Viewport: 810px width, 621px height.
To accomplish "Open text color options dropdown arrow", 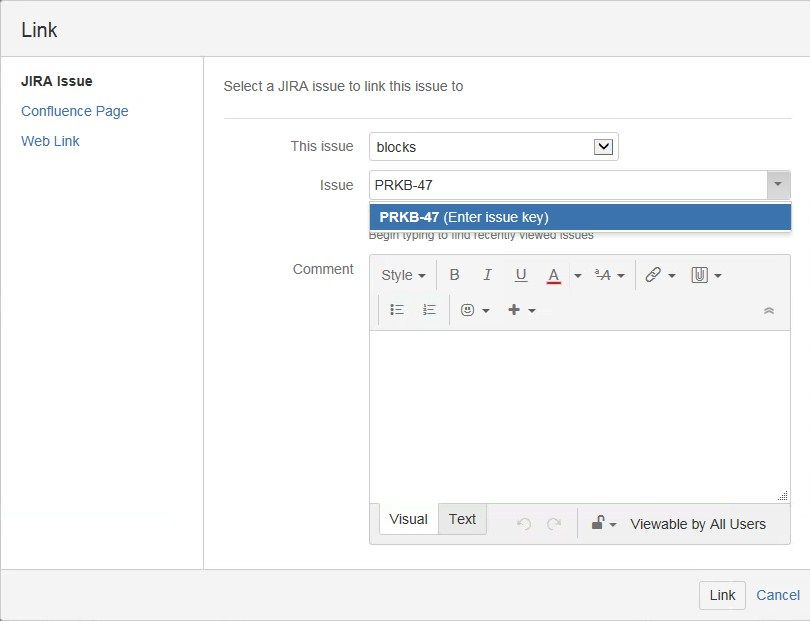I will (x=578, y=276).
